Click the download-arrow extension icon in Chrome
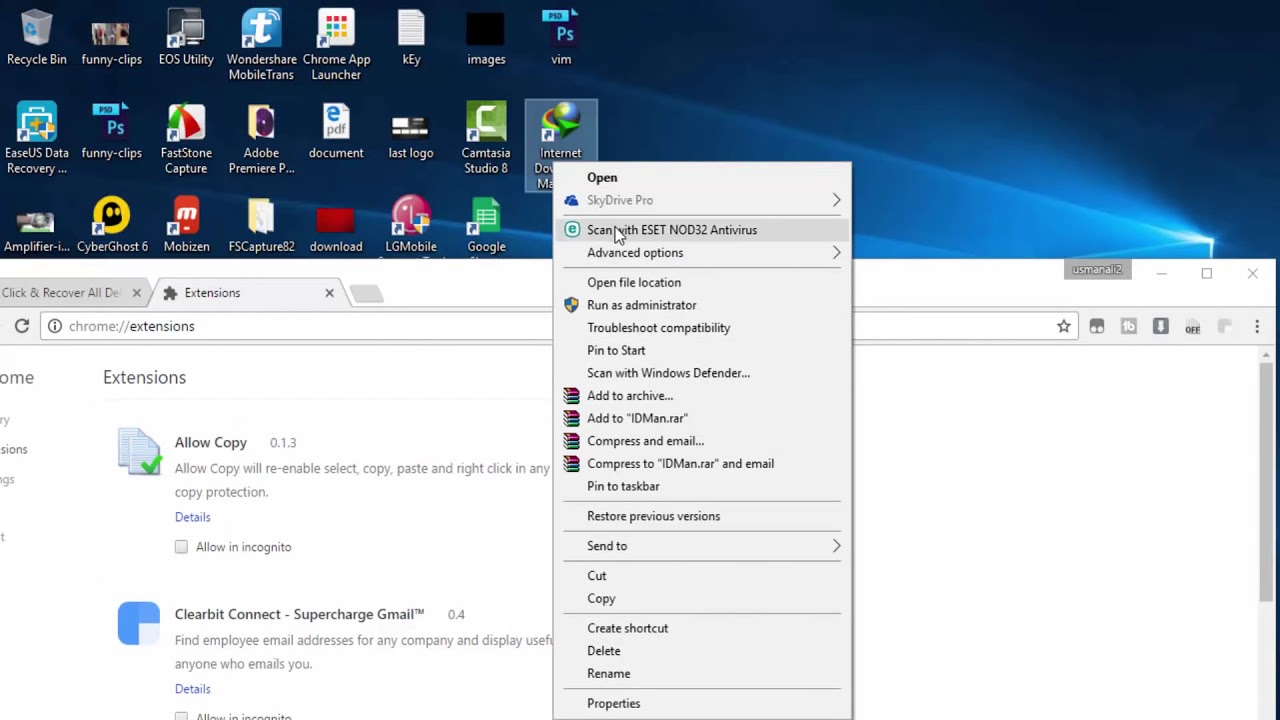 [x=1160, y=326]
